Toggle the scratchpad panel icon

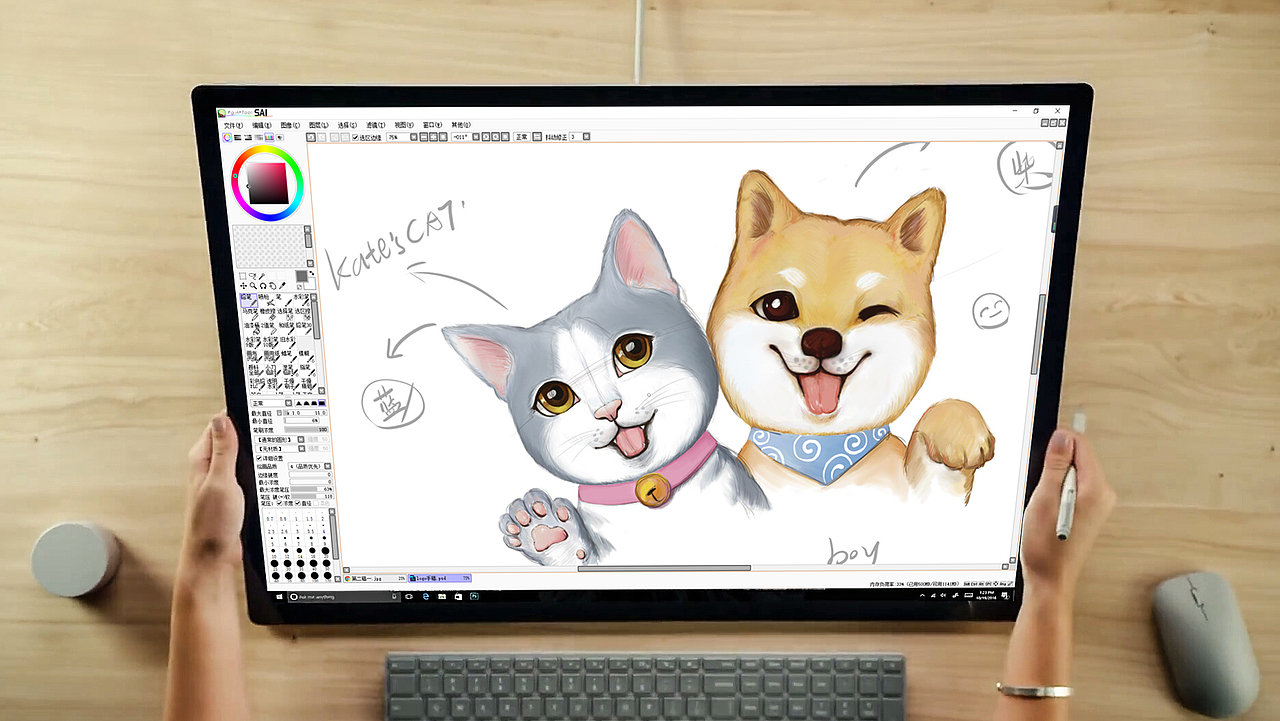point(280,137)
